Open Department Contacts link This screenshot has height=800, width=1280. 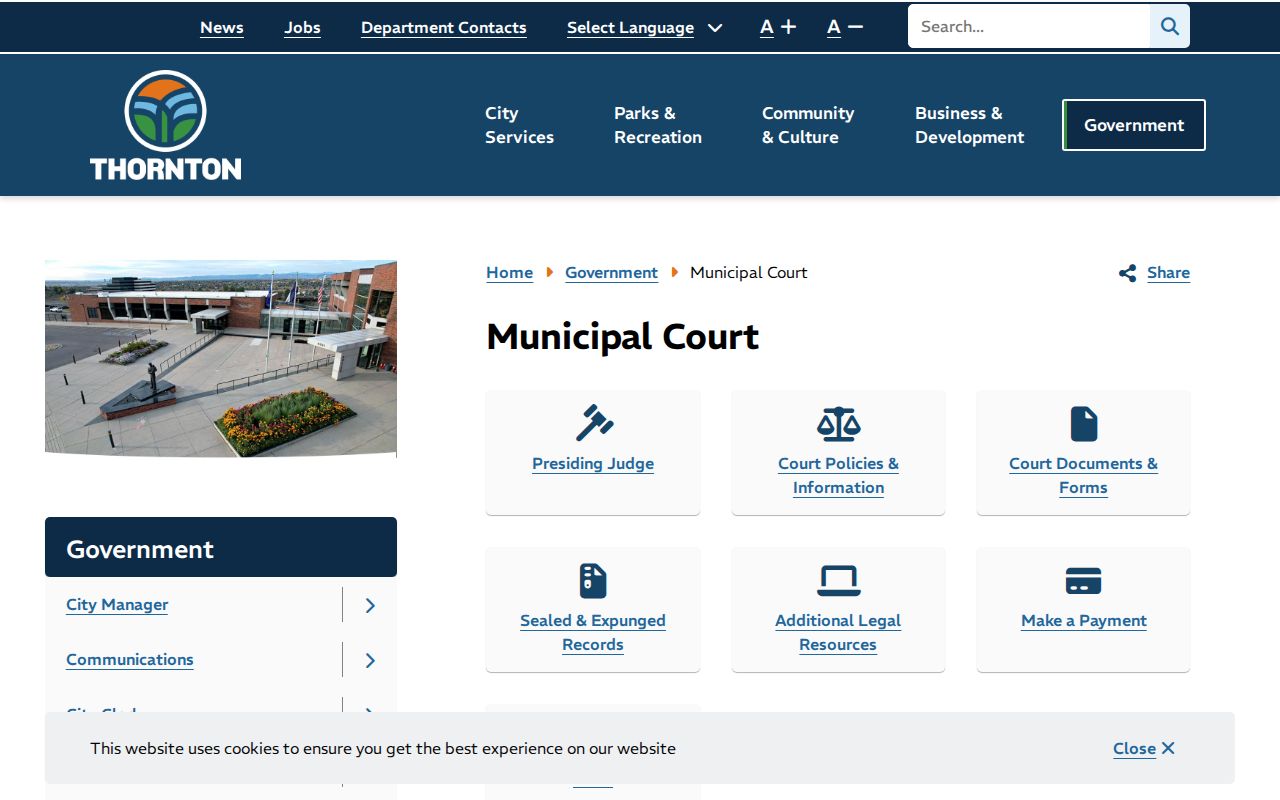coord(444,28)
